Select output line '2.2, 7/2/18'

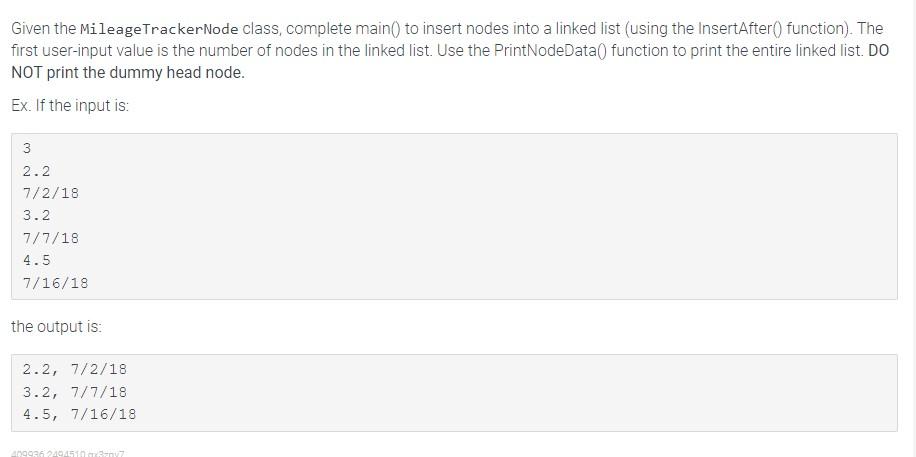[x=74, y=369]
